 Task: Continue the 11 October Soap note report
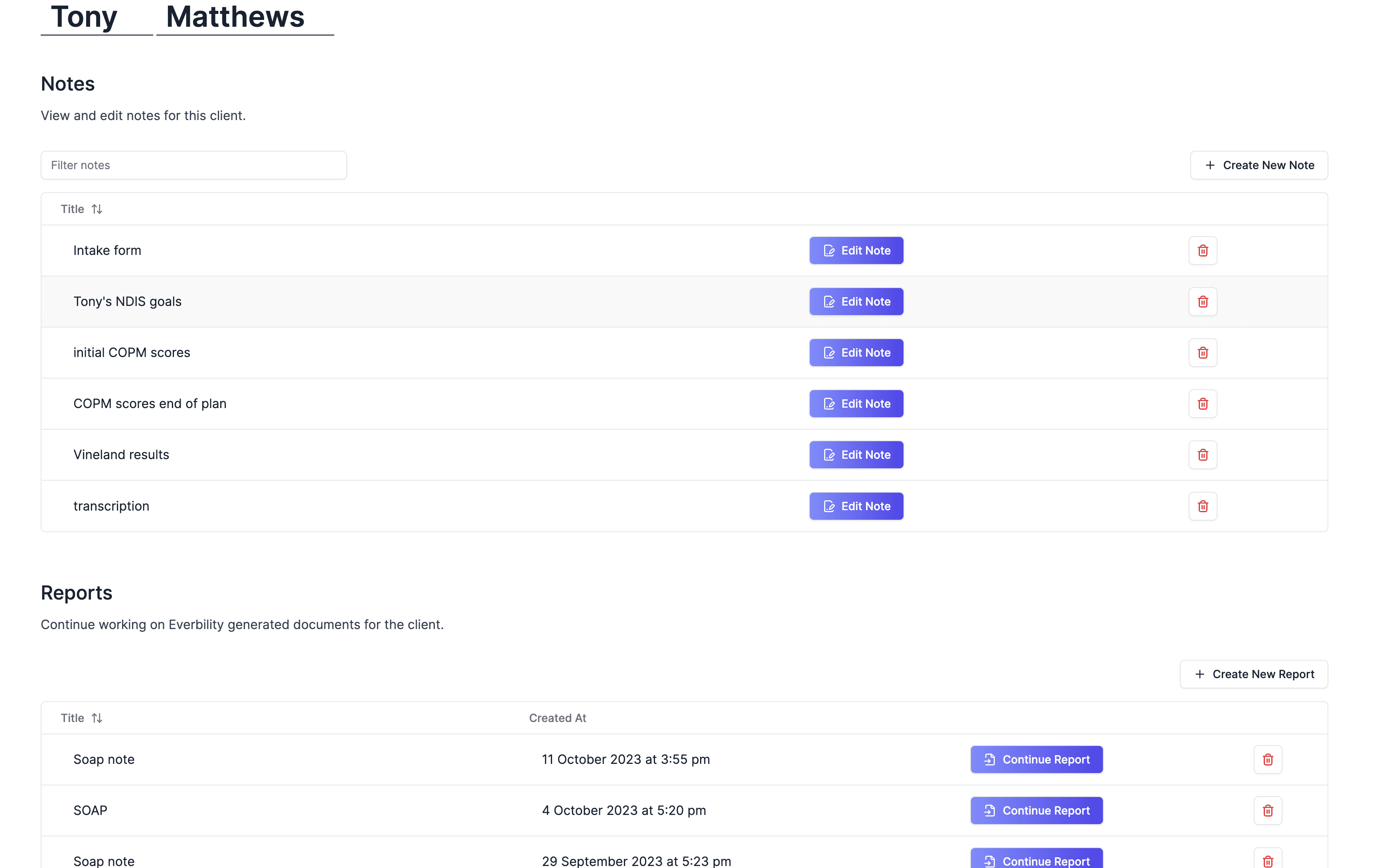click(1036, 759)
